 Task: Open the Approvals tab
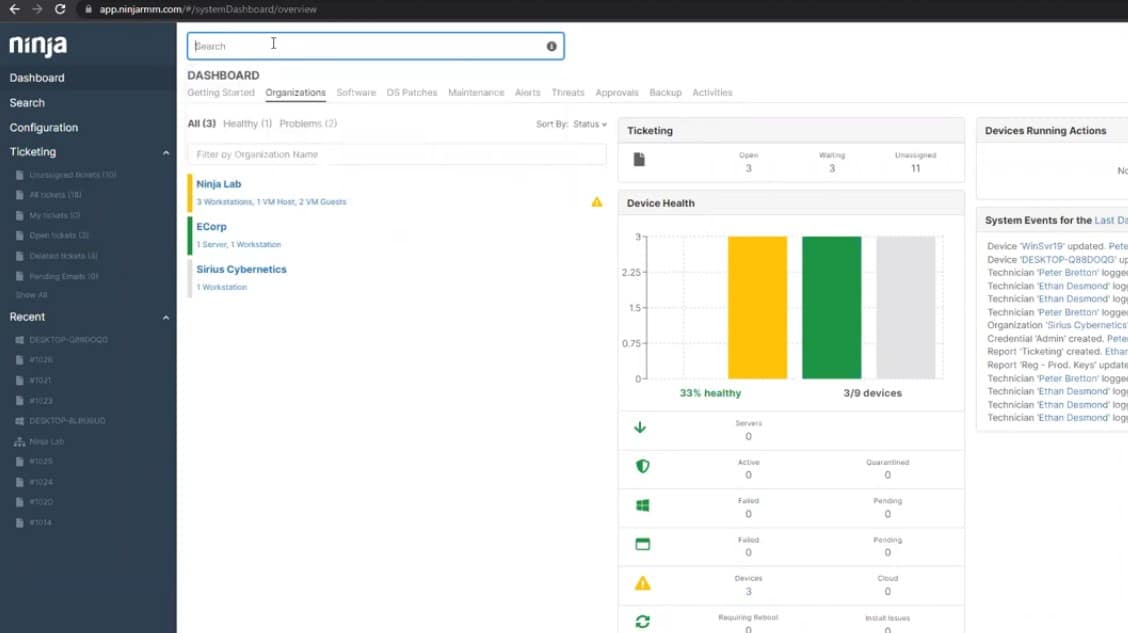point(617,93)
